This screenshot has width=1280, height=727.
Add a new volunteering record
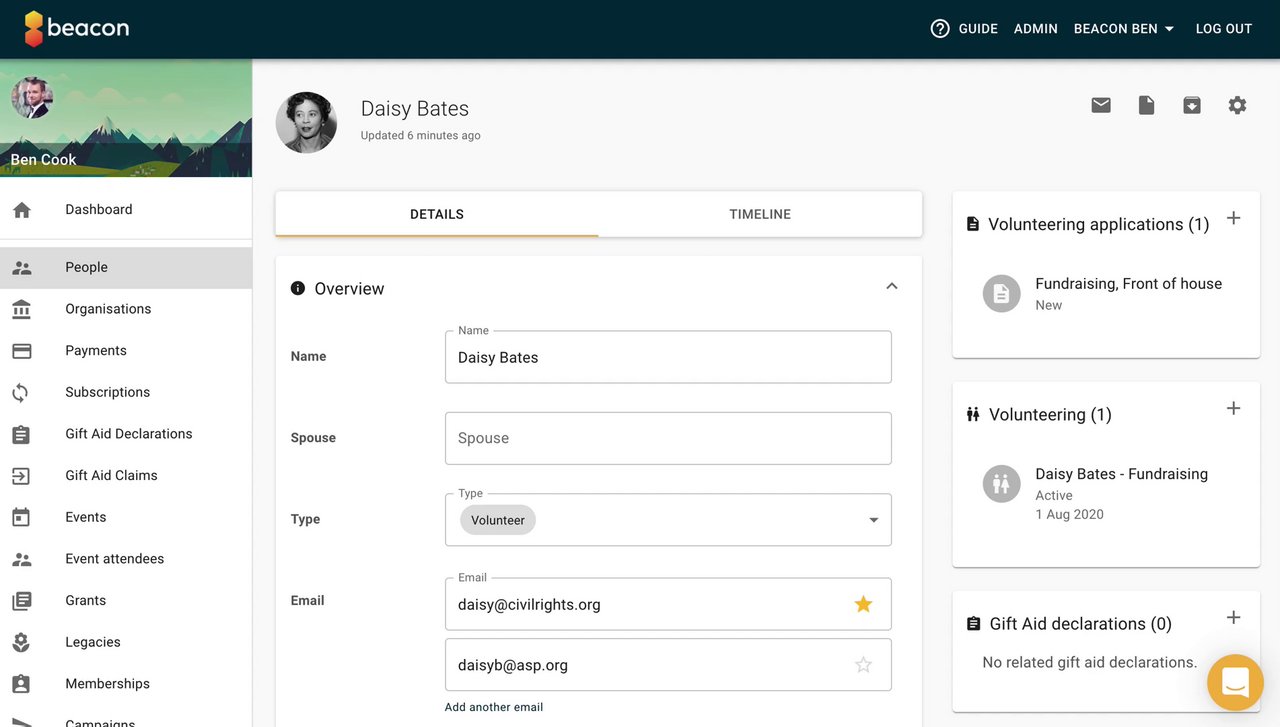(x=1233, y=408)
